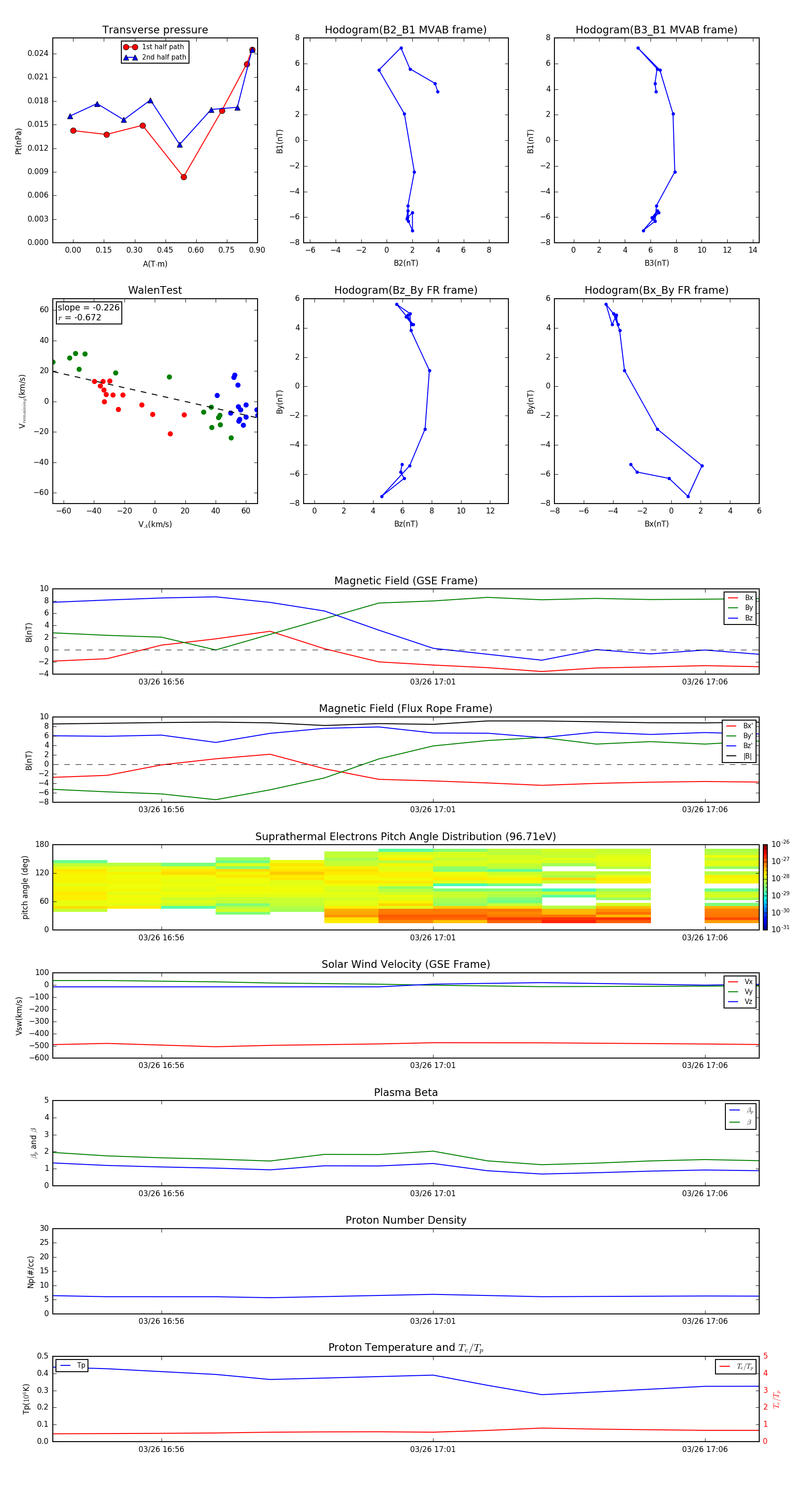Viewport: 812px width, 1489px height.
Task: Select the Vz legend entry
Action: click(740, 1001)
